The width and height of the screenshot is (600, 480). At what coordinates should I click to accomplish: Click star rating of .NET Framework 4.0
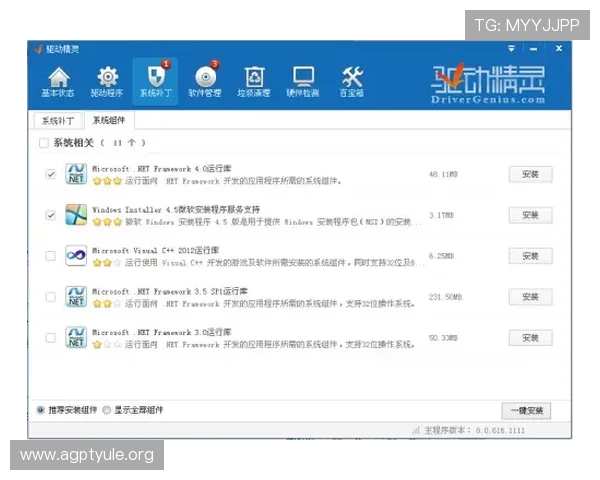(107, 181)
